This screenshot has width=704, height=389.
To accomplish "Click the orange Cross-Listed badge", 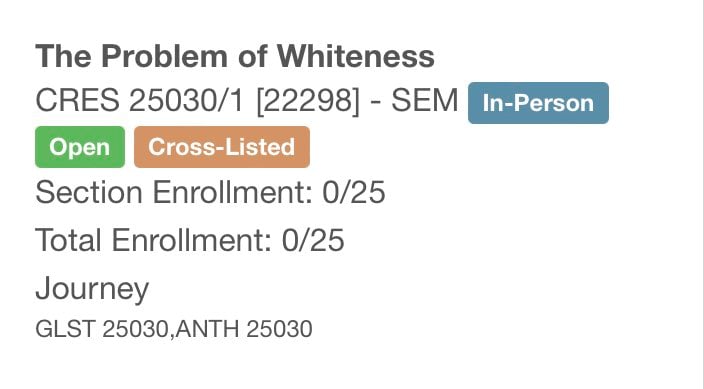I will click(222, 147).
